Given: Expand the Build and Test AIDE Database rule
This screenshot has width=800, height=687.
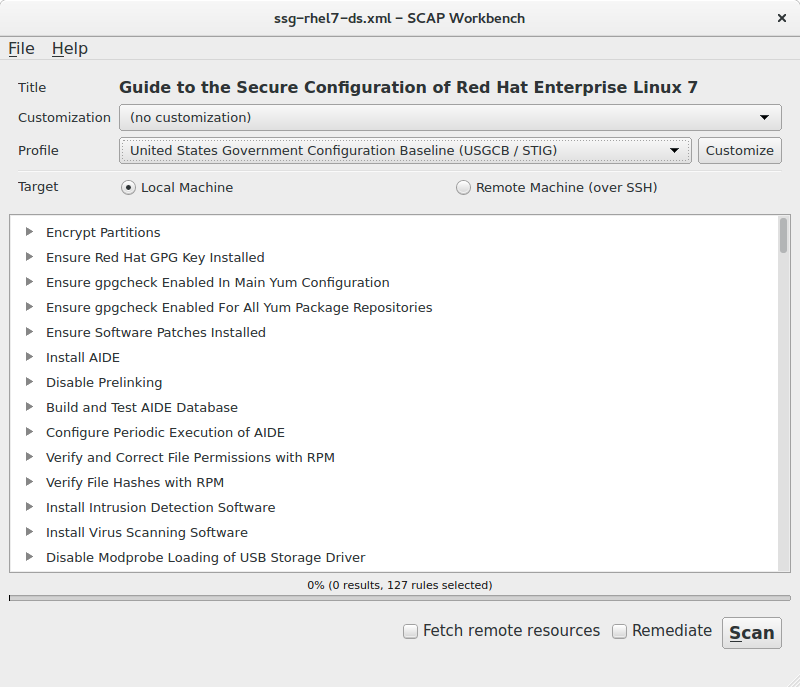Looking at the screenshot, I should click(29, 407).
